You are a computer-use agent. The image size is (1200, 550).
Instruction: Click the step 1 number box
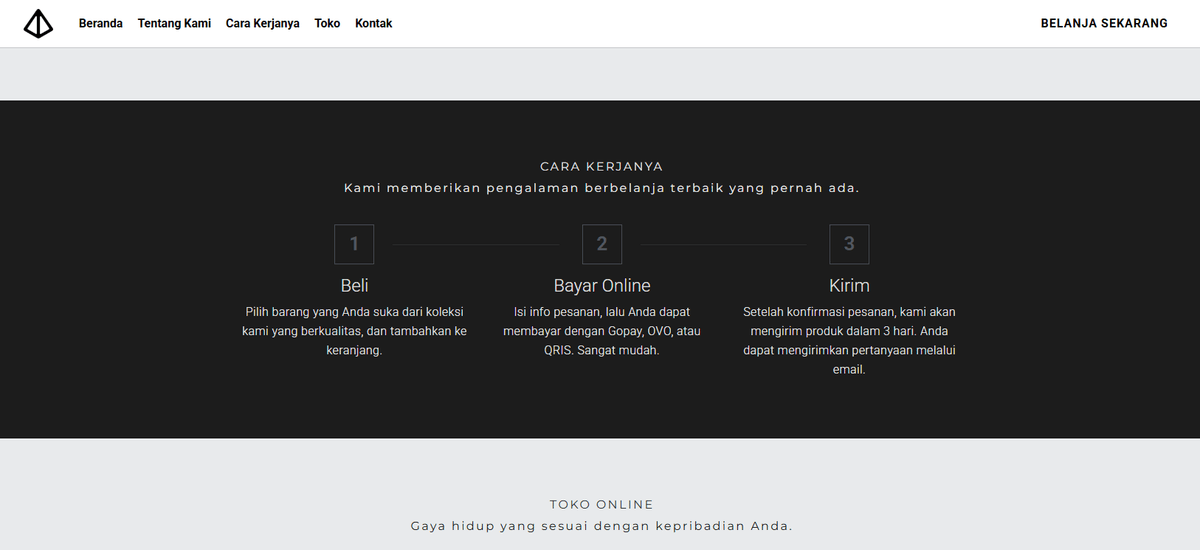(354, 244)
